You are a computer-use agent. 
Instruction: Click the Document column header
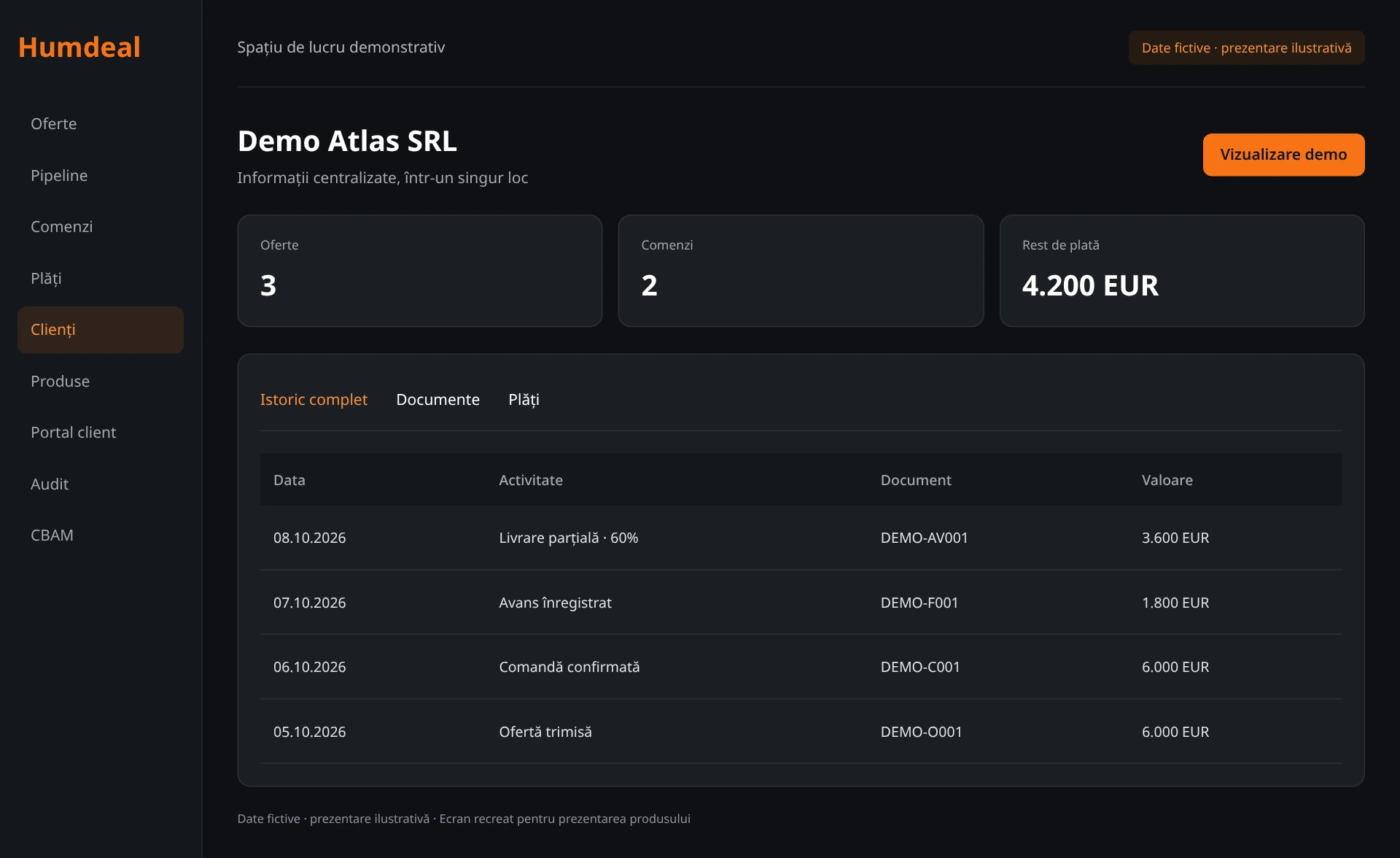pos(916,480)
